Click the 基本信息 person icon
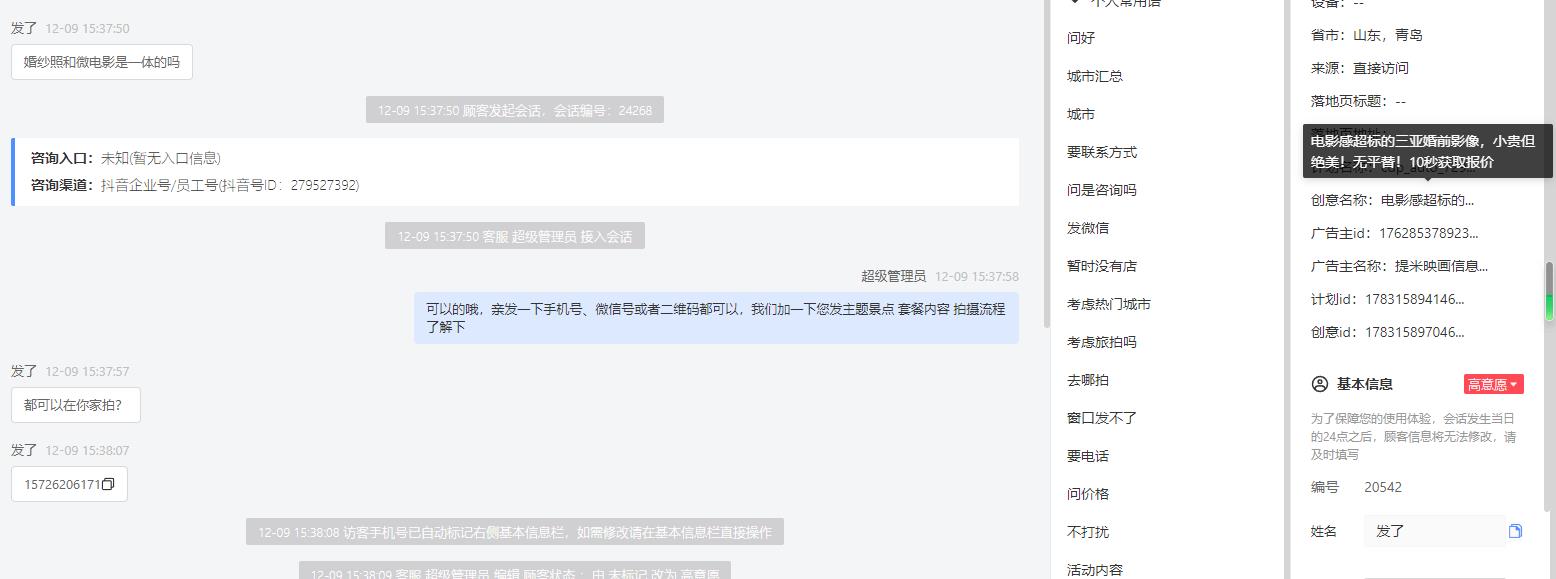Screen dimensions: 1556x579 pyautogui.click(x=1319, y=384)
